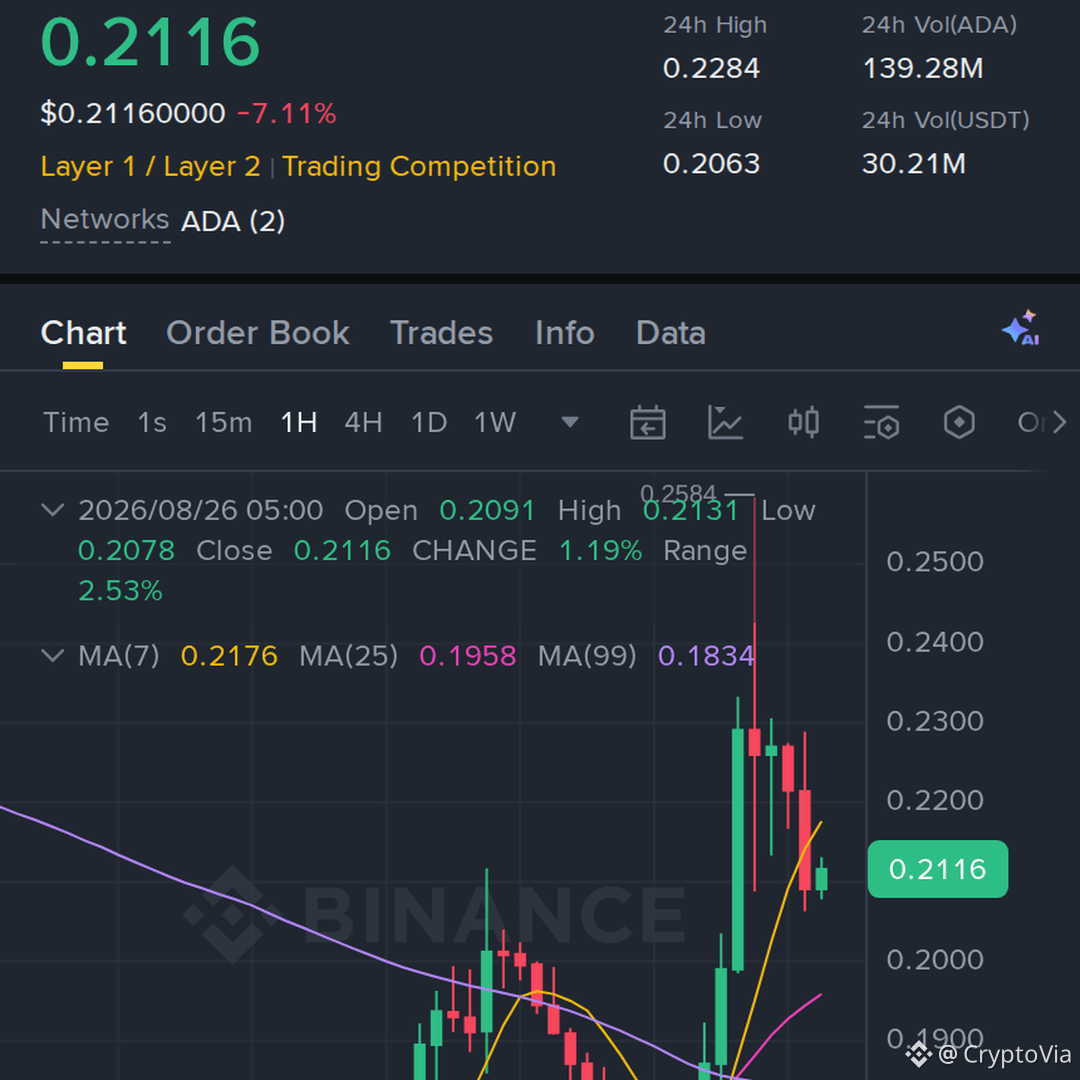Image resolution: width=1080 pixels, height=1080 pixels.
Task: Open the Trades tab
Action: [442, 333]
